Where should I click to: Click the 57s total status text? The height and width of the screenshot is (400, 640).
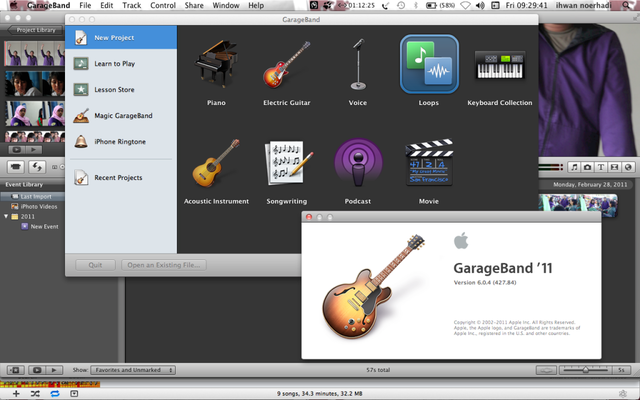click(378, 370)
